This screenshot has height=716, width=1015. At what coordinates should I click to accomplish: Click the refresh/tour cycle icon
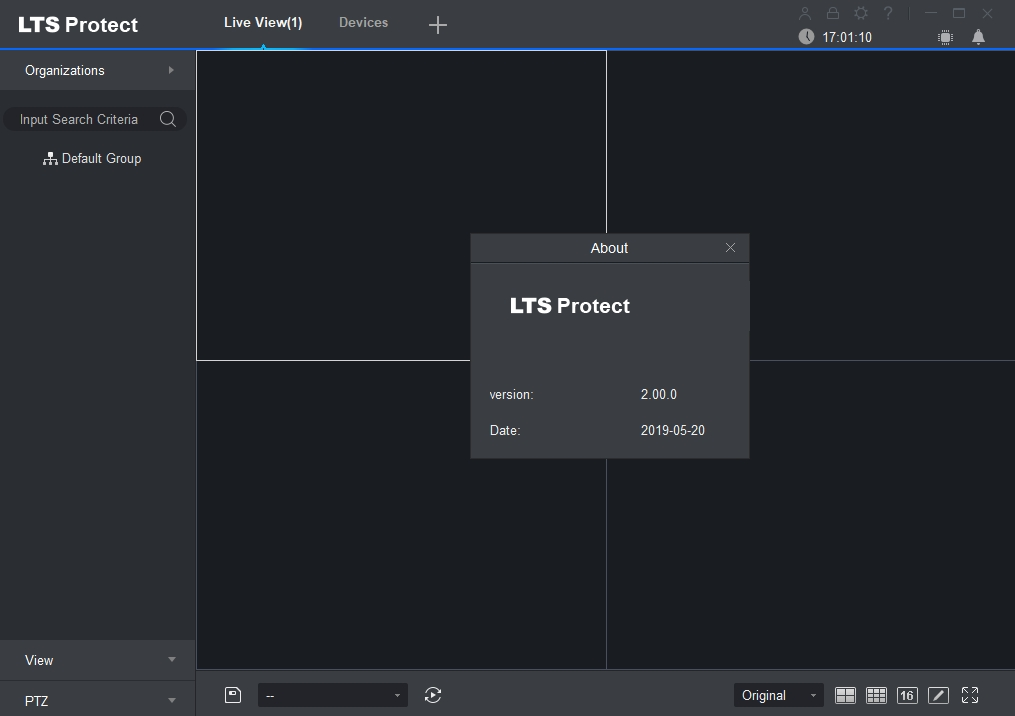pos(433,695)
